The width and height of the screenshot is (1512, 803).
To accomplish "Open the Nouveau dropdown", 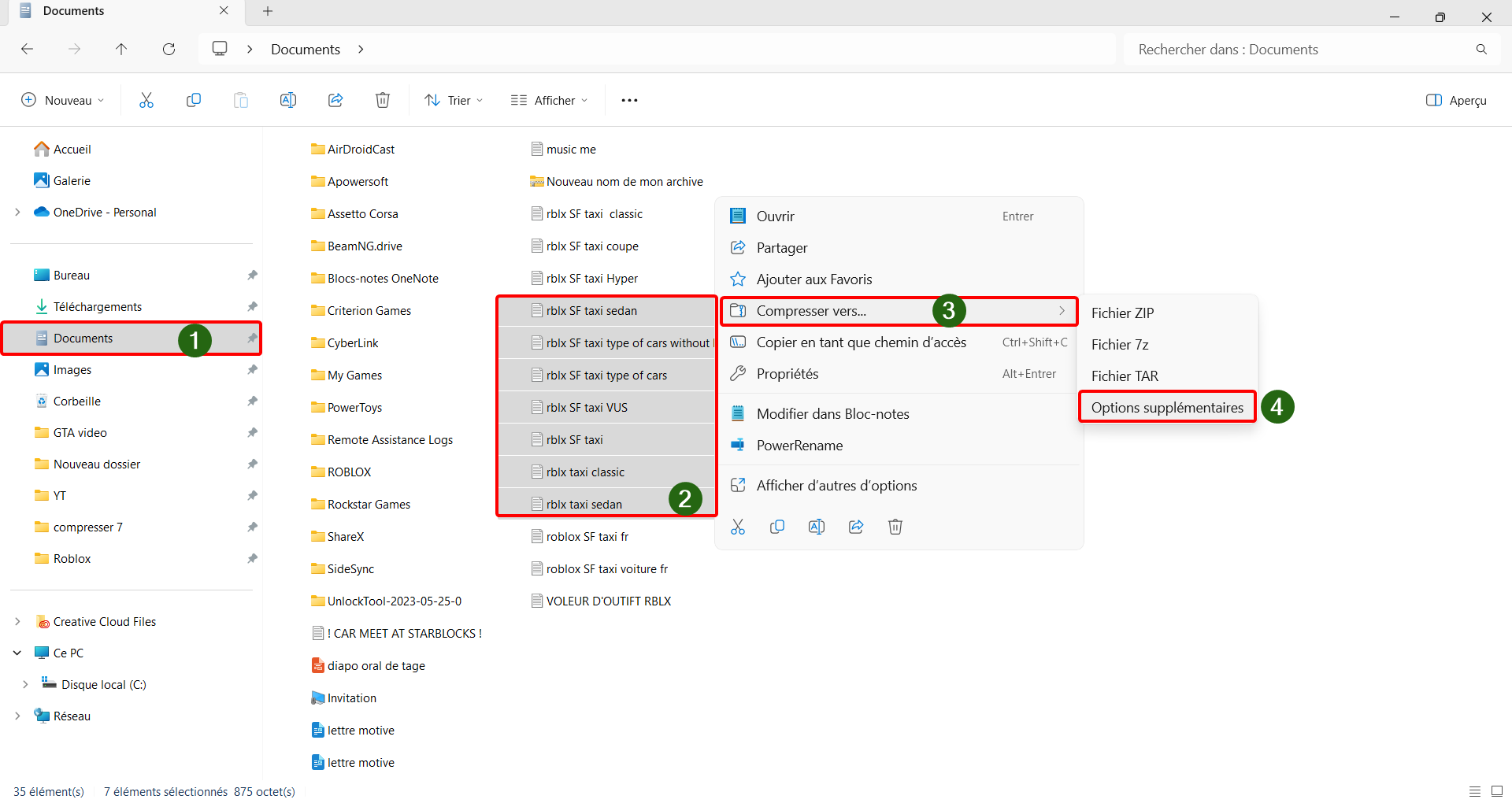I will coord(62,100).
